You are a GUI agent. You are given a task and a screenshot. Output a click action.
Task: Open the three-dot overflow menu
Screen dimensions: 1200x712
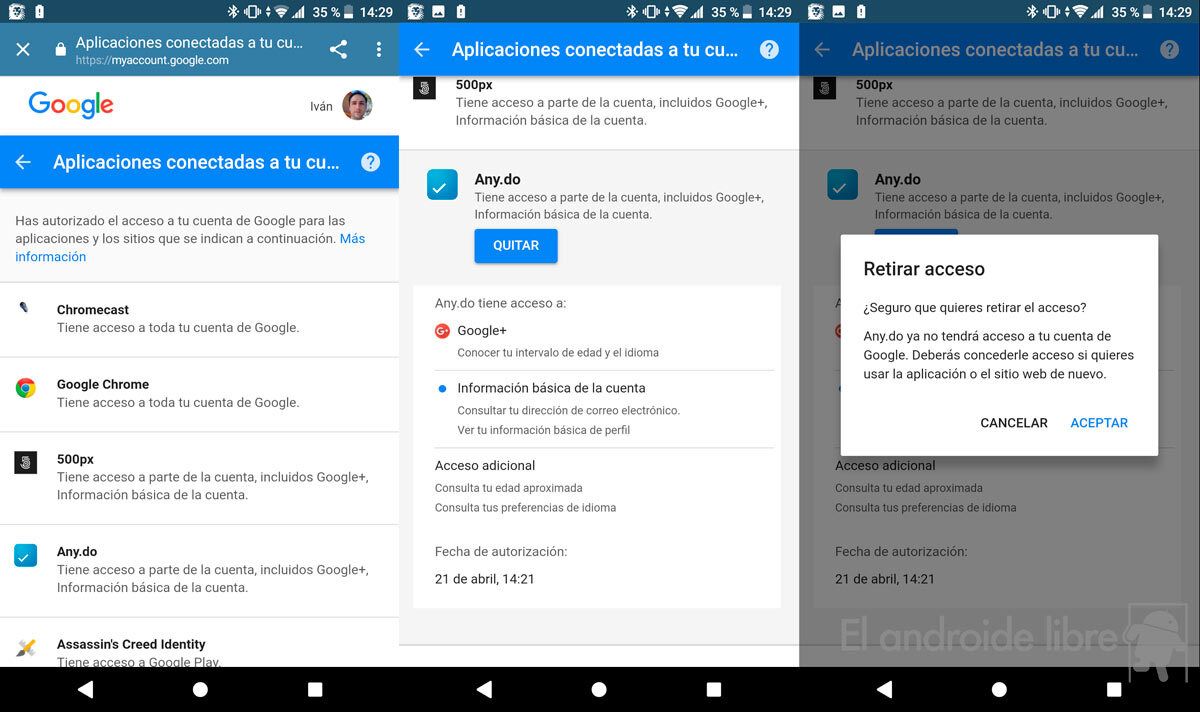pos(378,50)
